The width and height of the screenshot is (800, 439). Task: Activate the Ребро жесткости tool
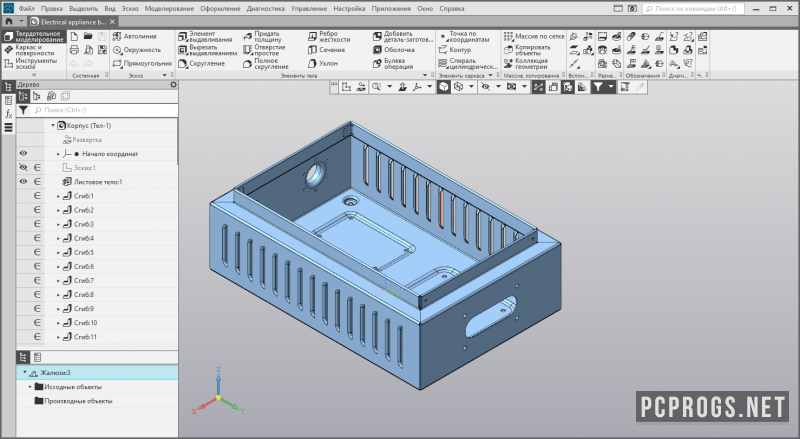click(329, 36)
